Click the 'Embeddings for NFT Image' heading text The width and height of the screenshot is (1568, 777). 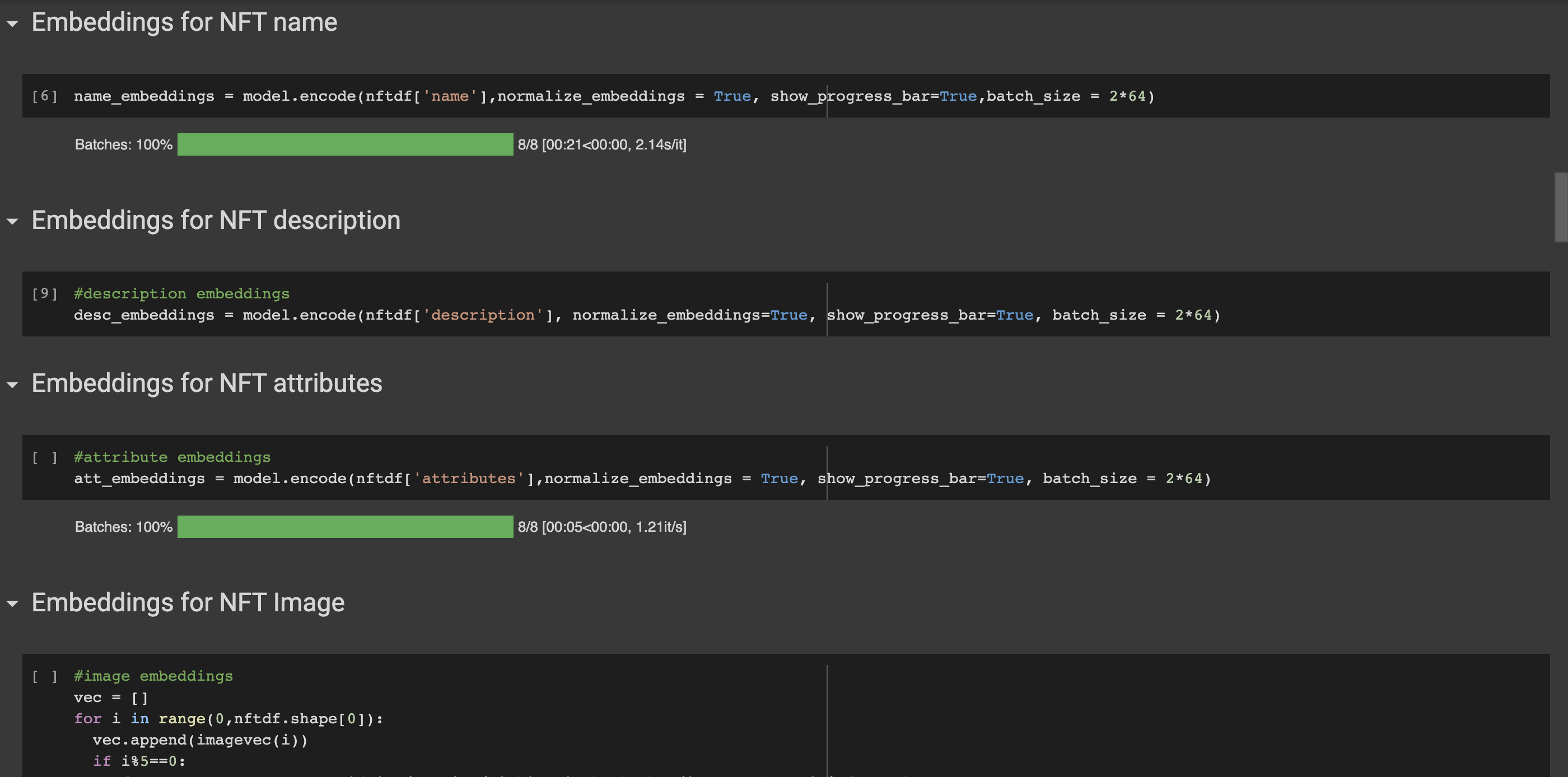[x=188, y=602]
